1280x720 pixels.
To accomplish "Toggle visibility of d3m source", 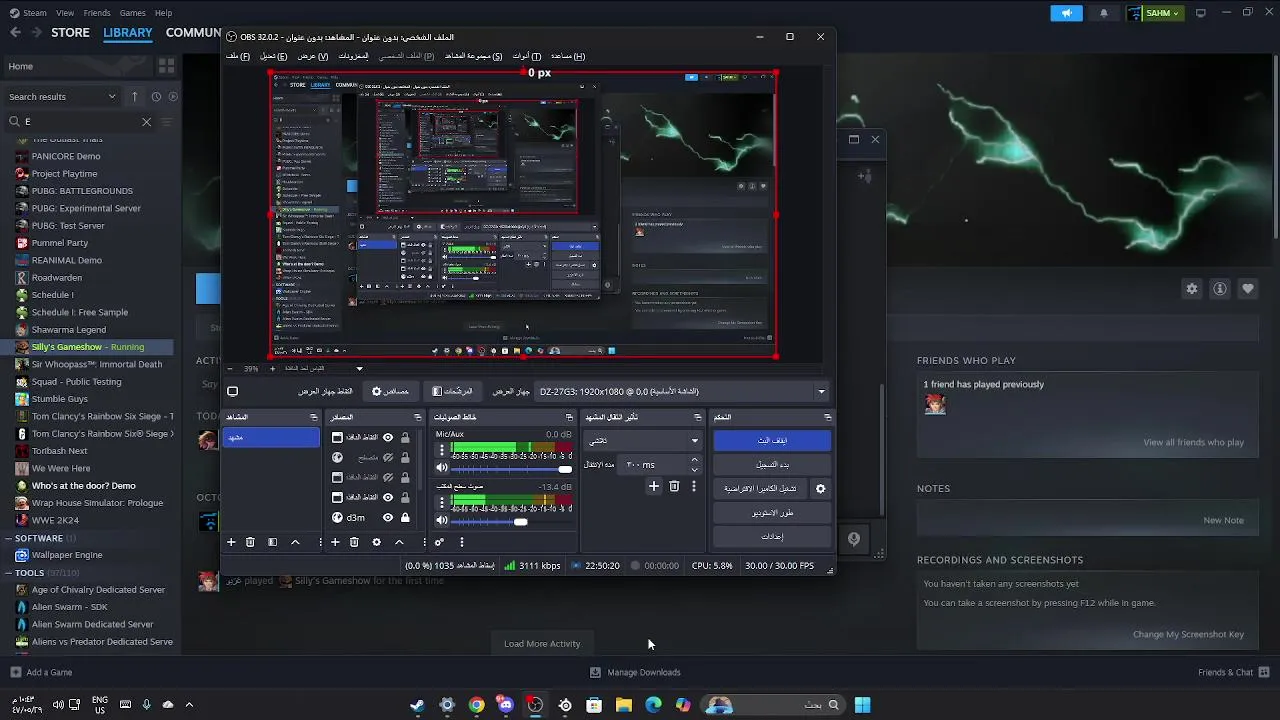I will tap(388, 518).
